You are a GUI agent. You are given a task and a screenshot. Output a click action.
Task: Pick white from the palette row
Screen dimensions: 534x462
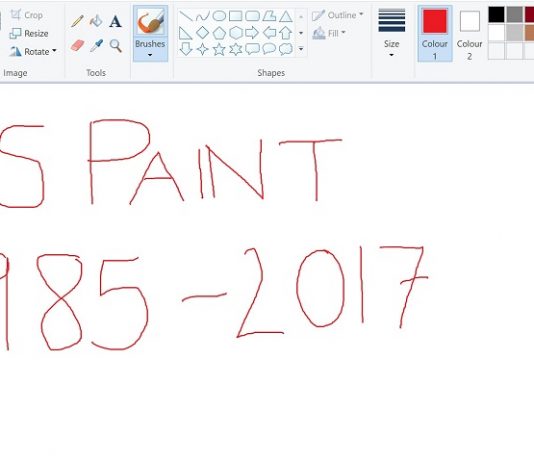tap(497, 32)
